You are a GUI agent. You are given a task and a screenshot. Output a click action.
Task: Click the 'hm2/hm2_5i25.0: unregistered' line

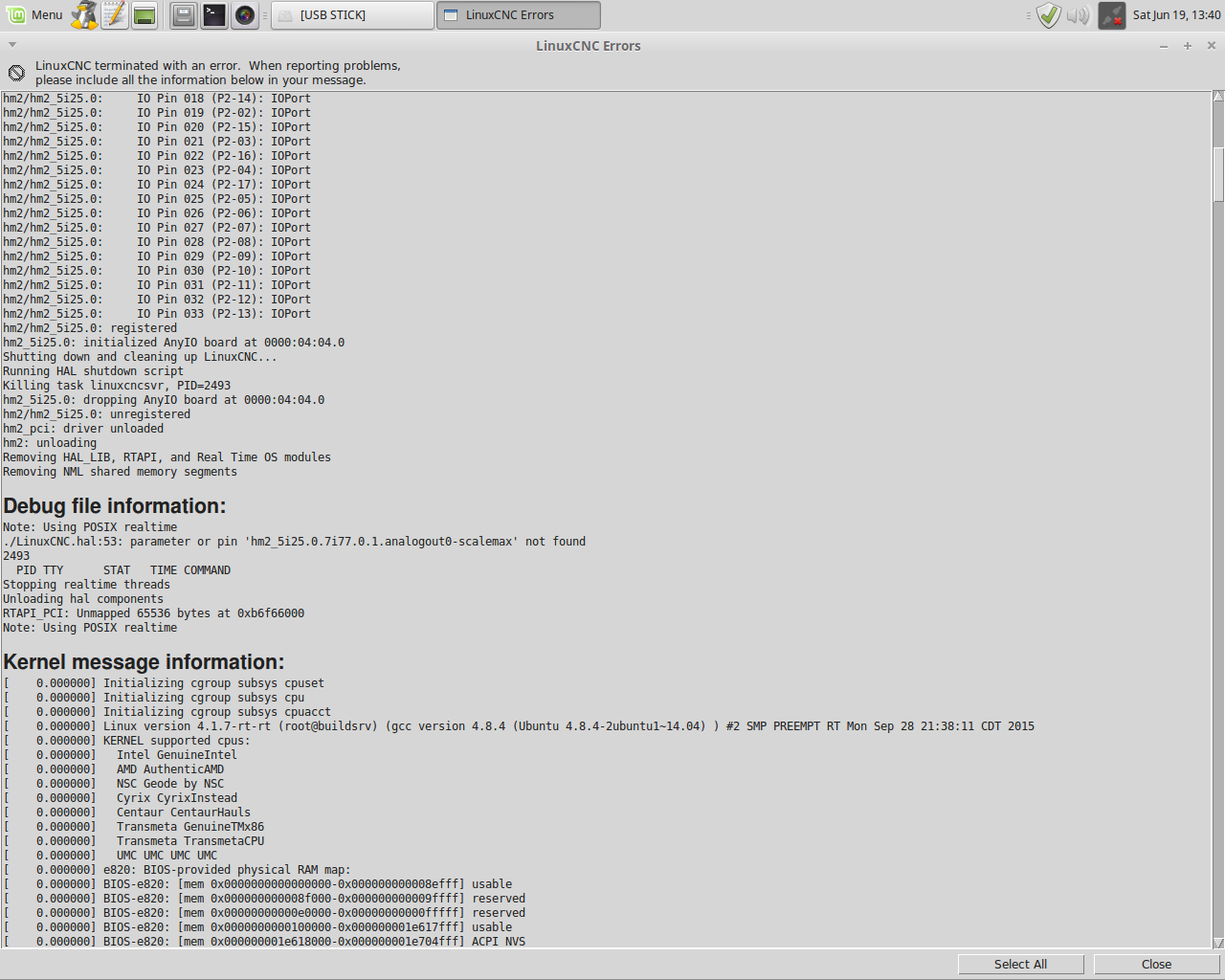pos(97,414)
